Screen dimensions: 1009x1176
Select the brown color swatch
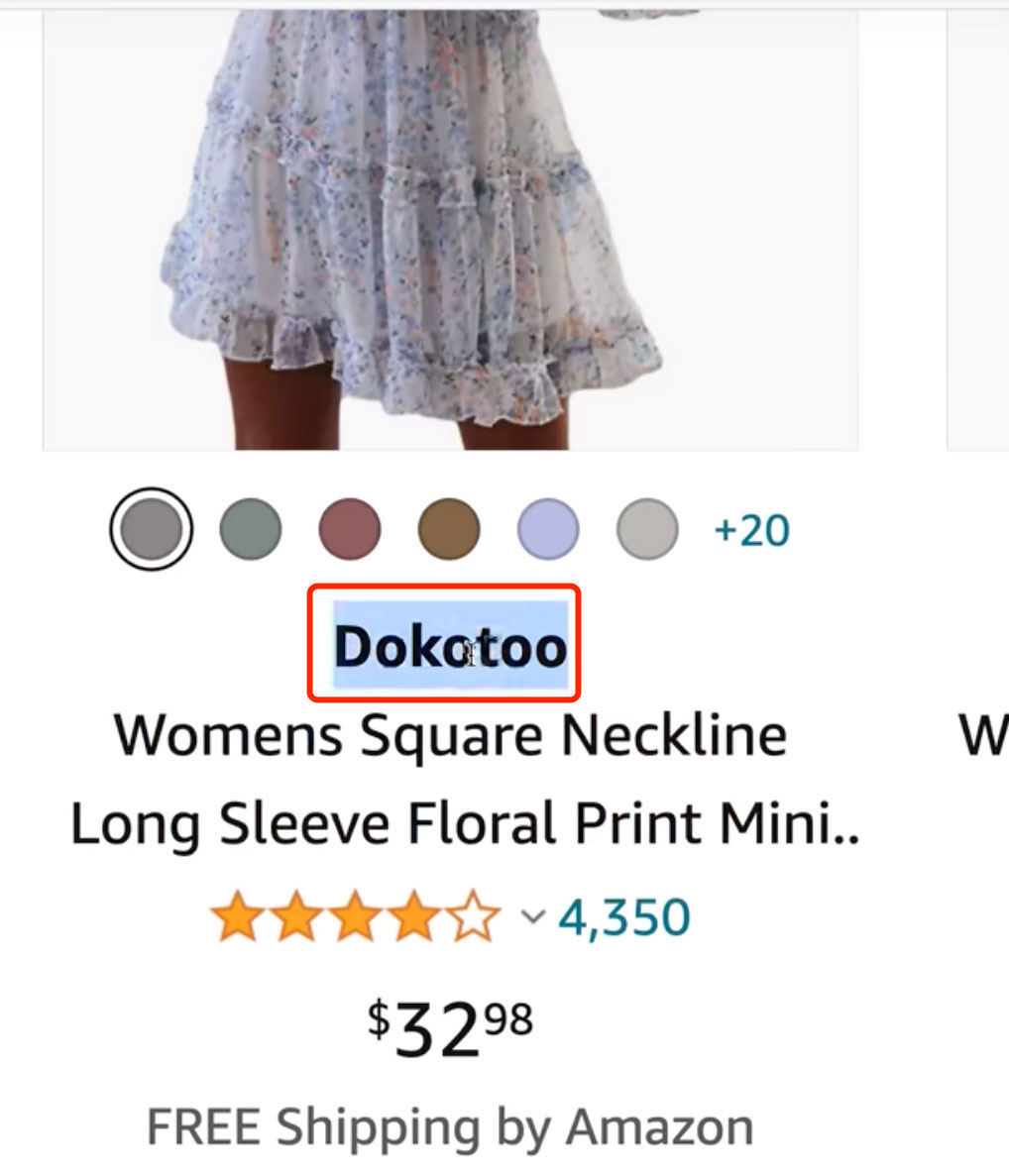pos(448,530)
